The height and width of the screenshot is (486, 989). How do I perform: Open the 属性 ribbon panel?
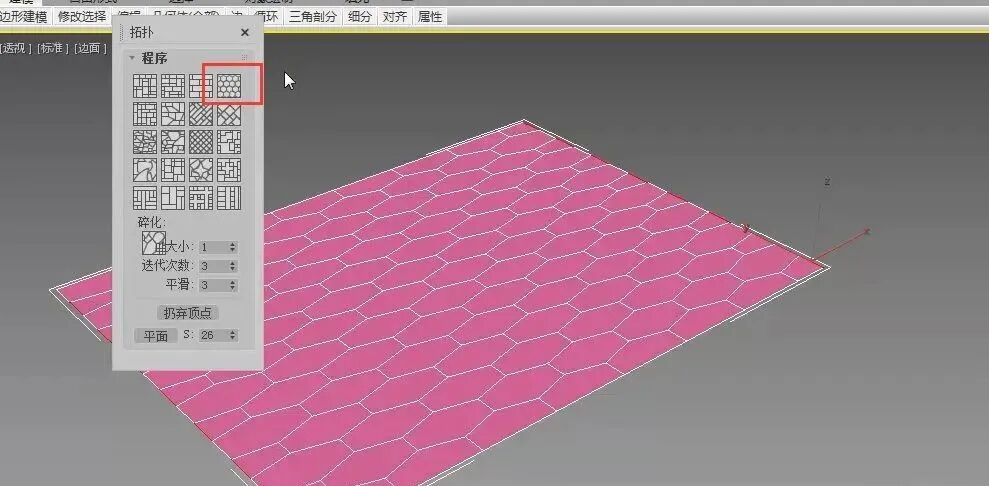430,17
